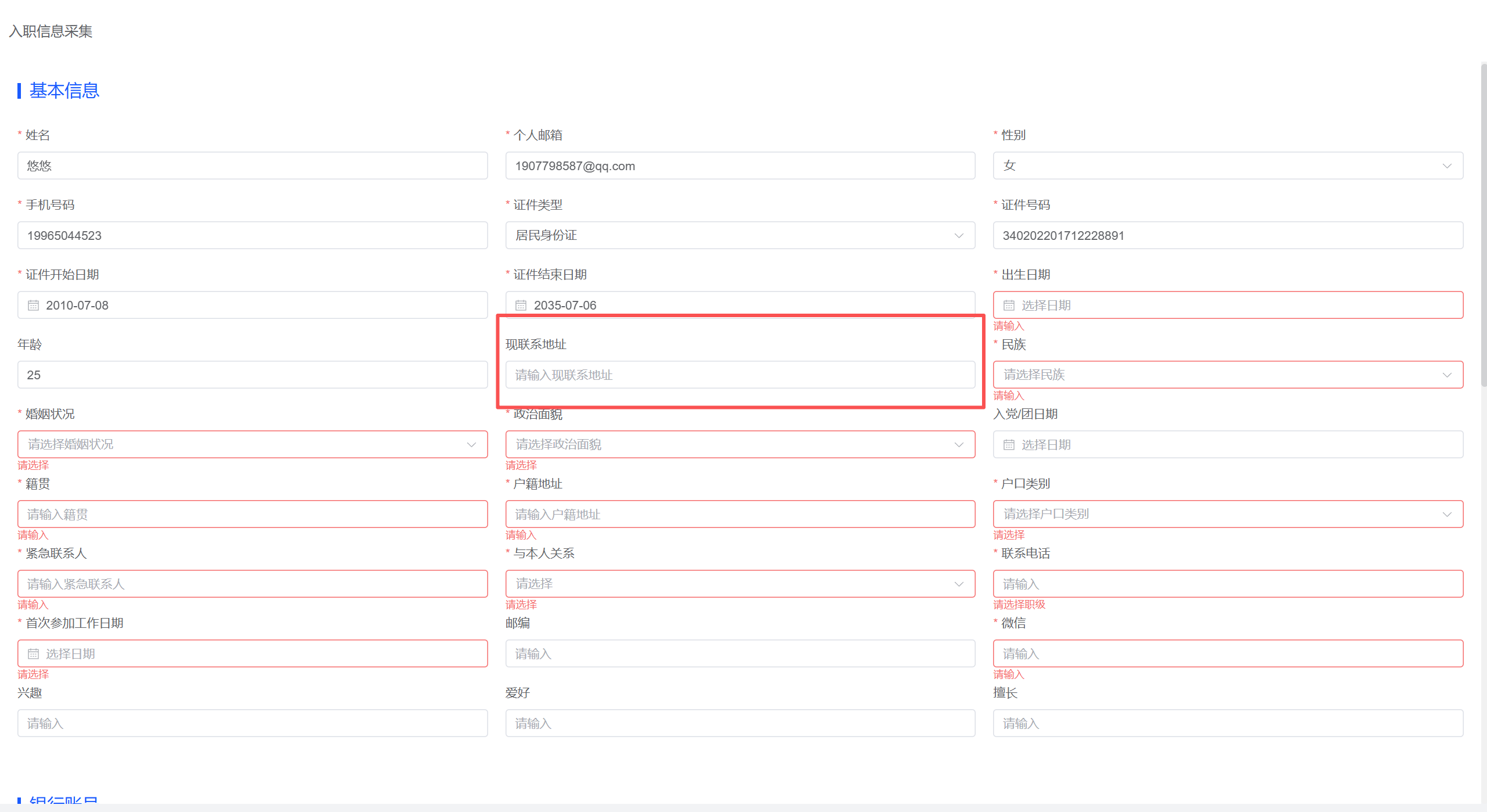Click the 现联系地址 input field
Viewport: 1487px width, 812px height.
(x=740, y=375)
